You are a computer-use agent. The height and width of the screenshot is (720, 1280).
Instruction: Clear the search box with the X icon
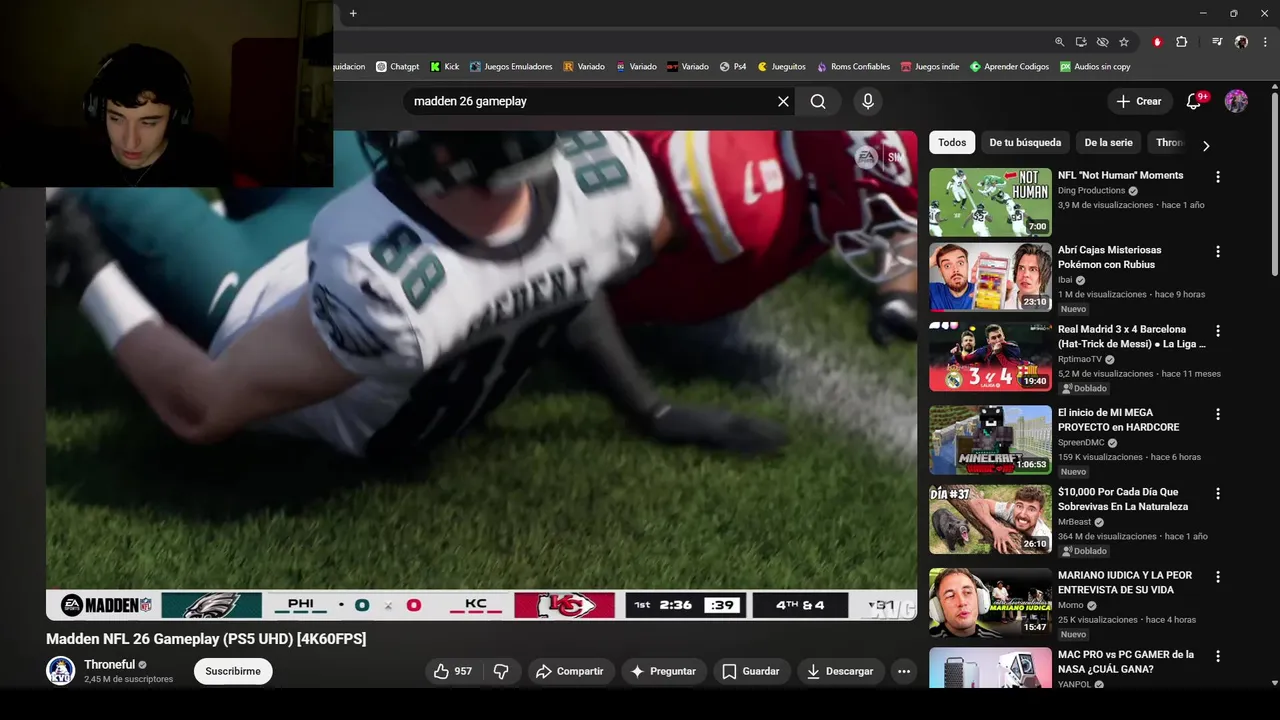[x=783, y=101]
